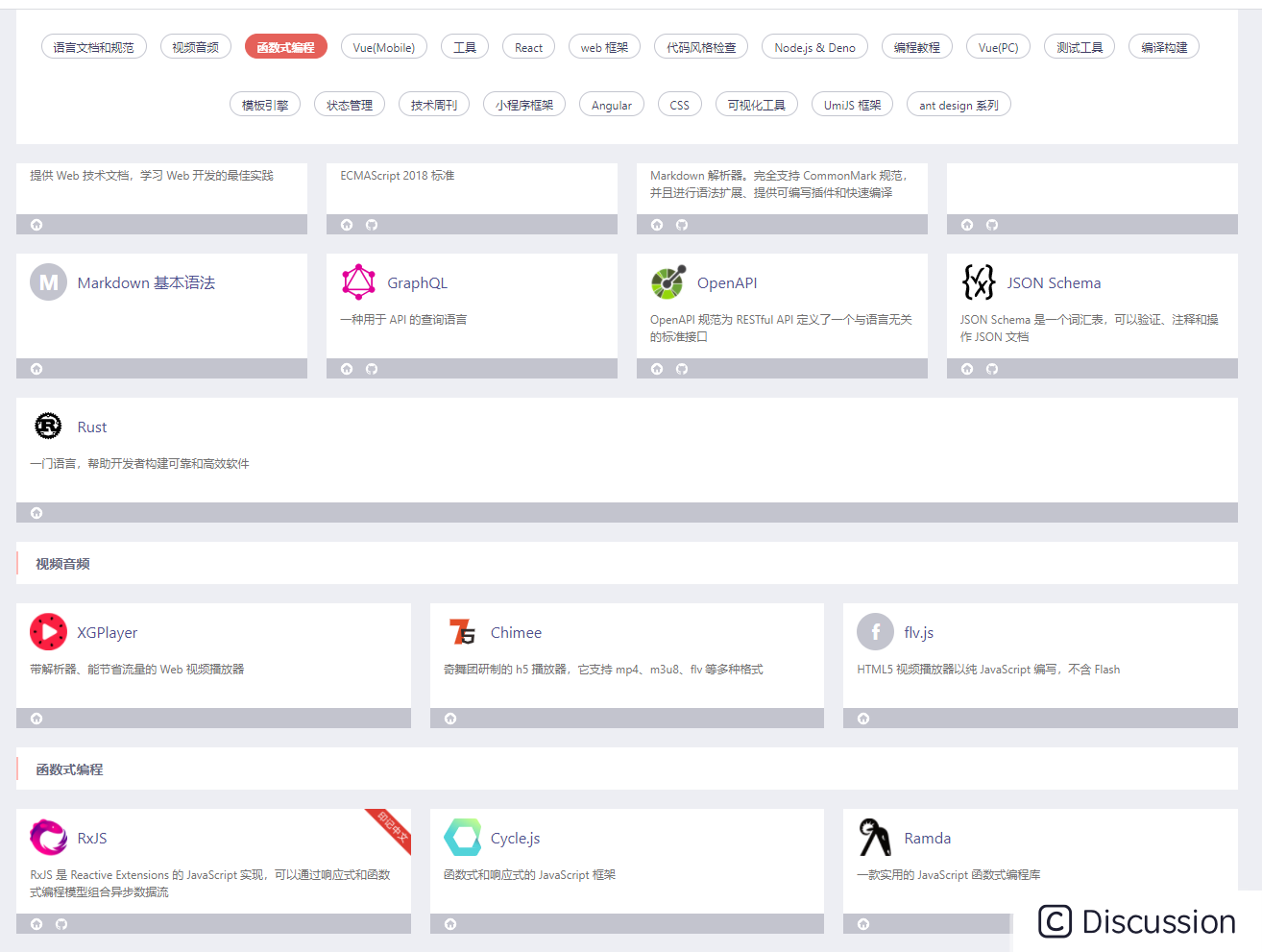Open ECMAScript 2018 标准 card's GitHub icon
This screenshot has width=1262, height=952.
(x=372, y=225)
